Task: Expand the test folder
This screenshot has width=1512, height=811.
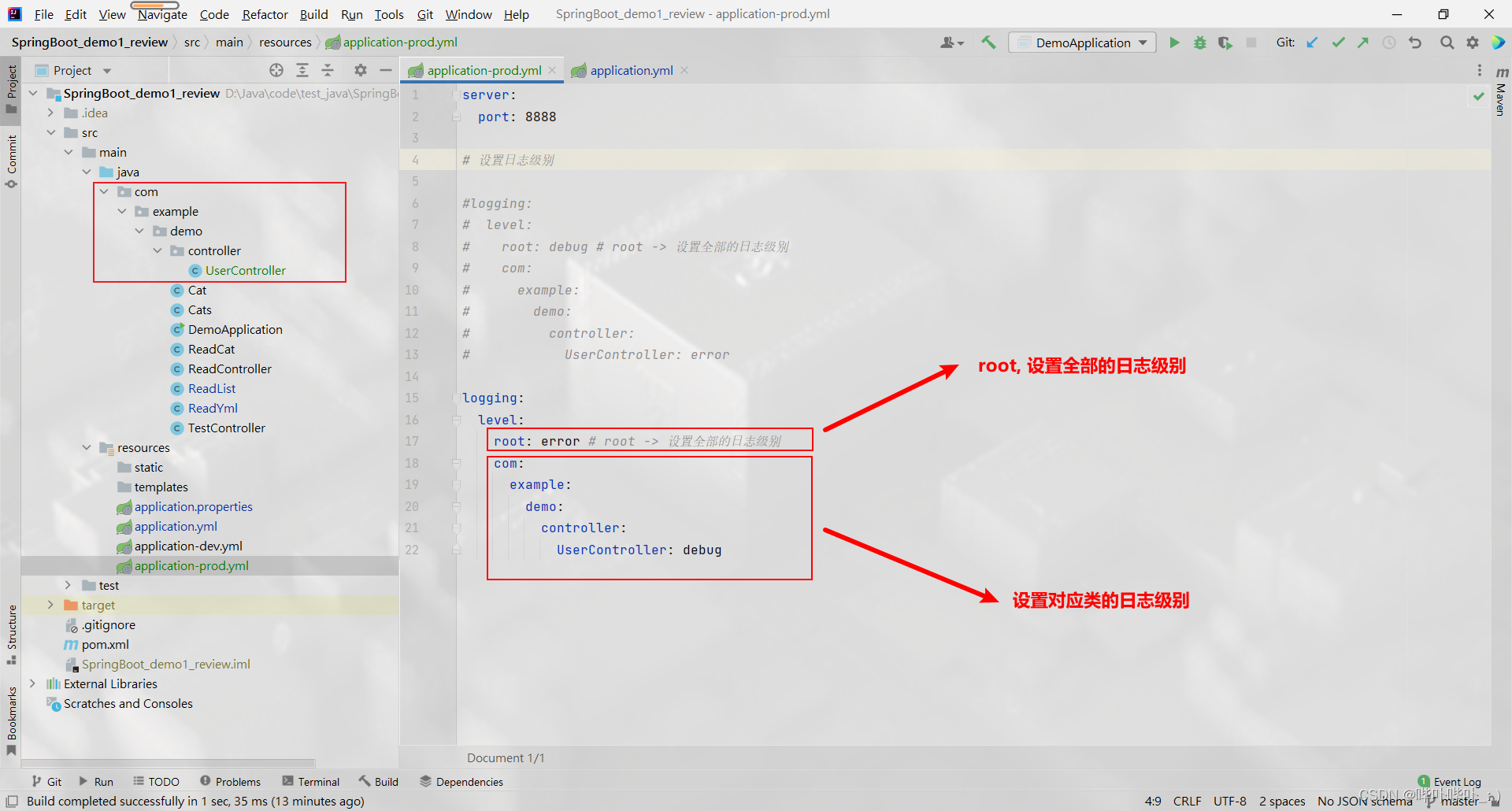Action: (68, 586)
